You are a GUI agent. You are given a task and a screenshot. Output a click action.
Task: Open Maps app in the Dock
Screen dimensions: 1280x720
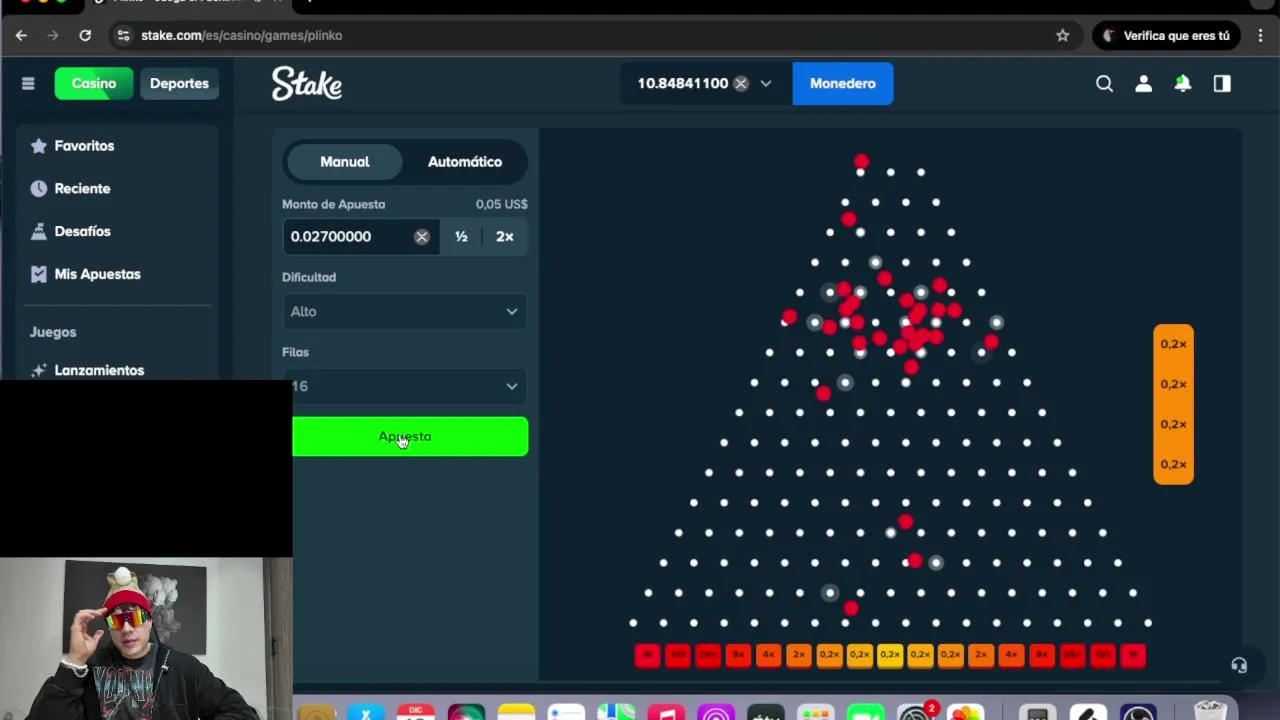pyautogui.click(x=616, y=714)
